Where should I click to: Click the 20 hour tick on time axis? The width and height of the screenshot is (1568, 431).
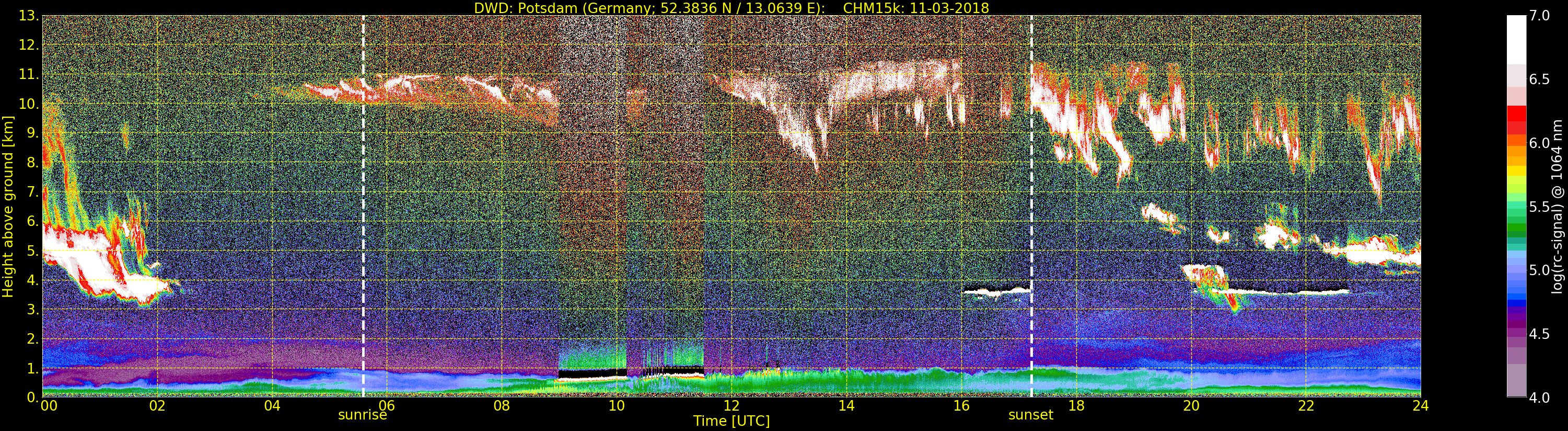coord(1191,406)
